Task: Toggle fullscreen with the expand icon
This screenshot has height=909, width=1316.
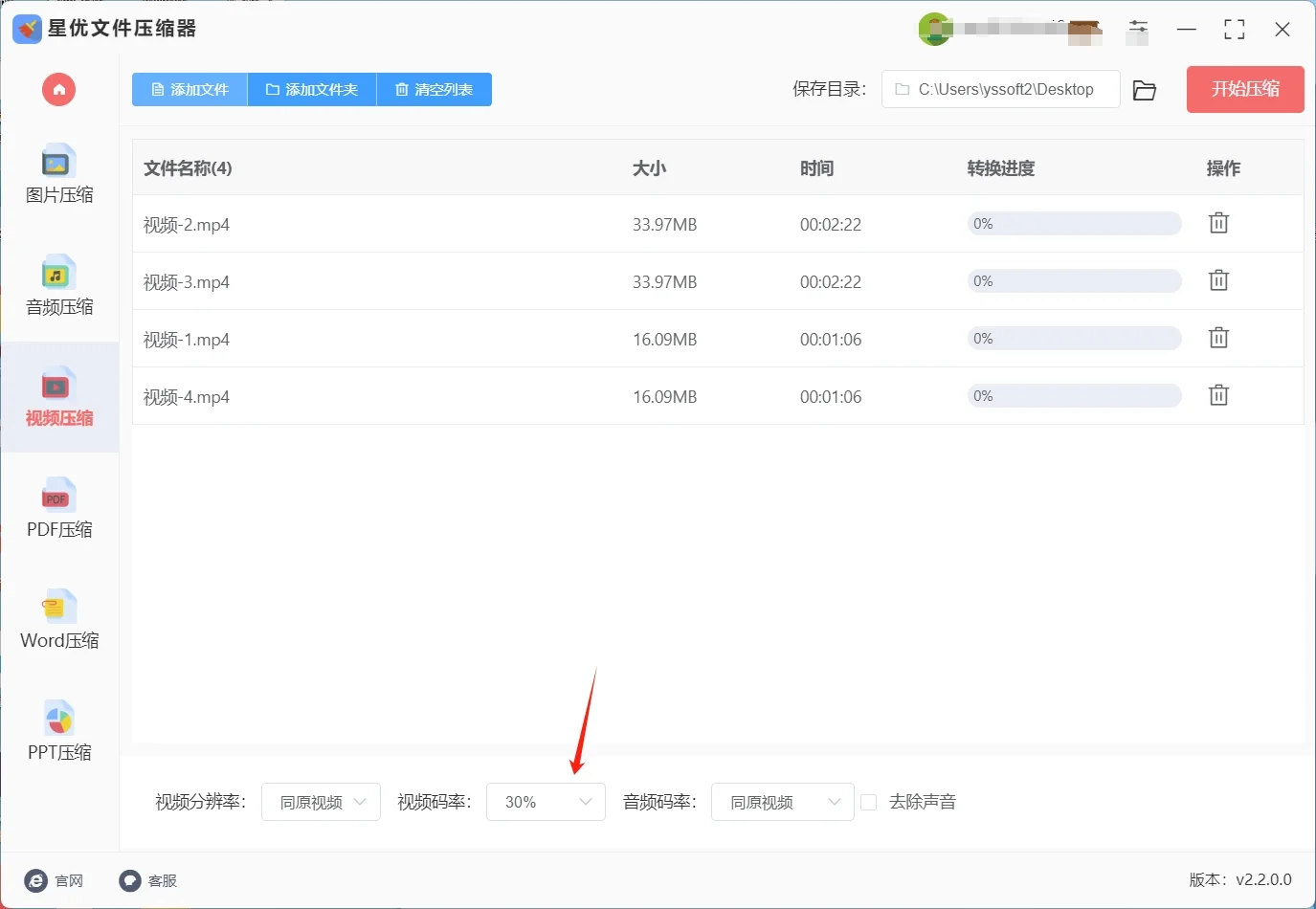Action: (x=1234, y=29)
